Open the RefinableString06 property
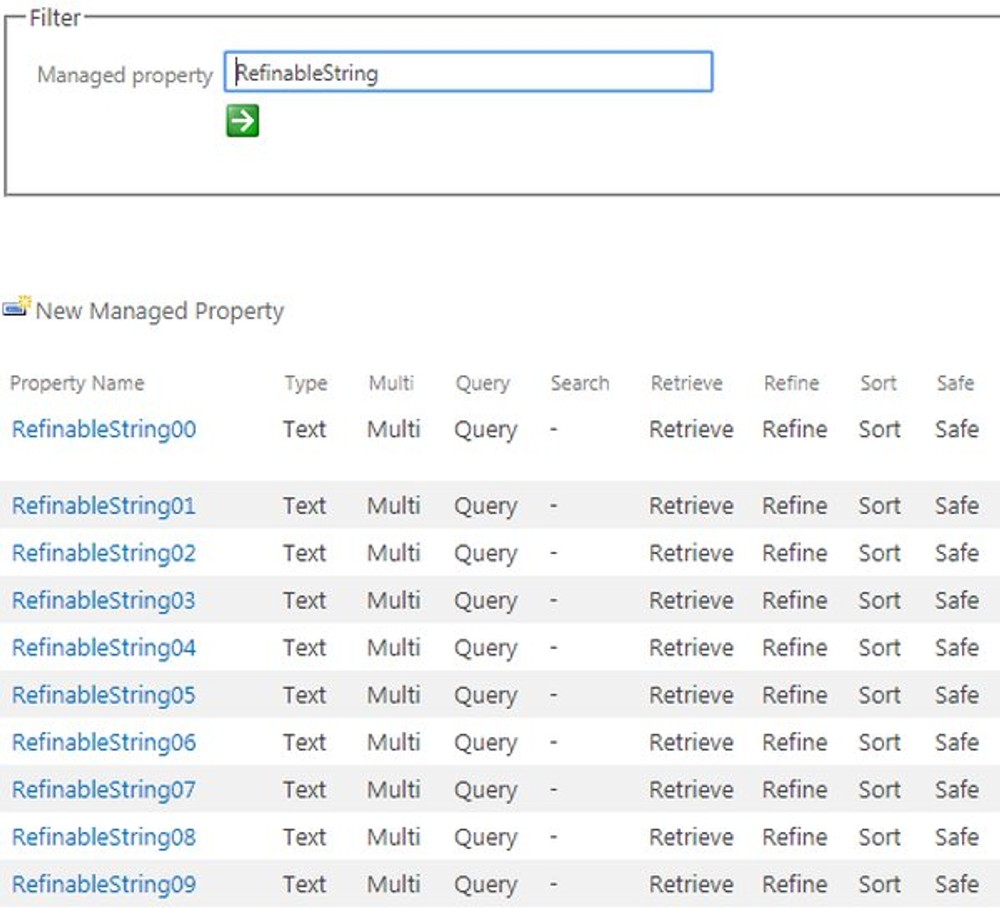Image resolution: width=1000 pixels, height=908 pixels. 101,742
